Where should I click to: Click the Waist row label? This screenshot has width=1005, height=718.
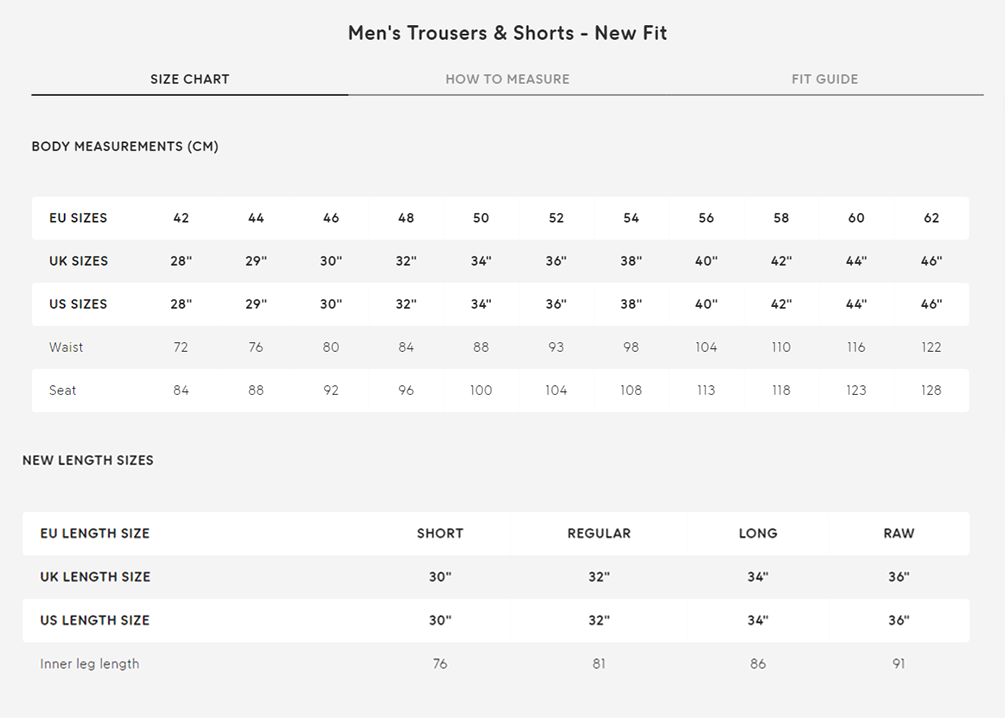click(66, 347)
